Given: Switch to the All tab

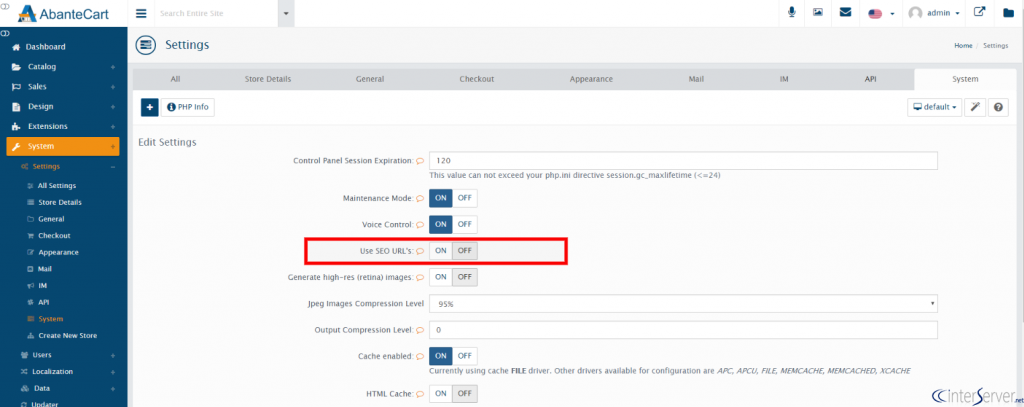Looking at the screenshot, I should [175, 79].
